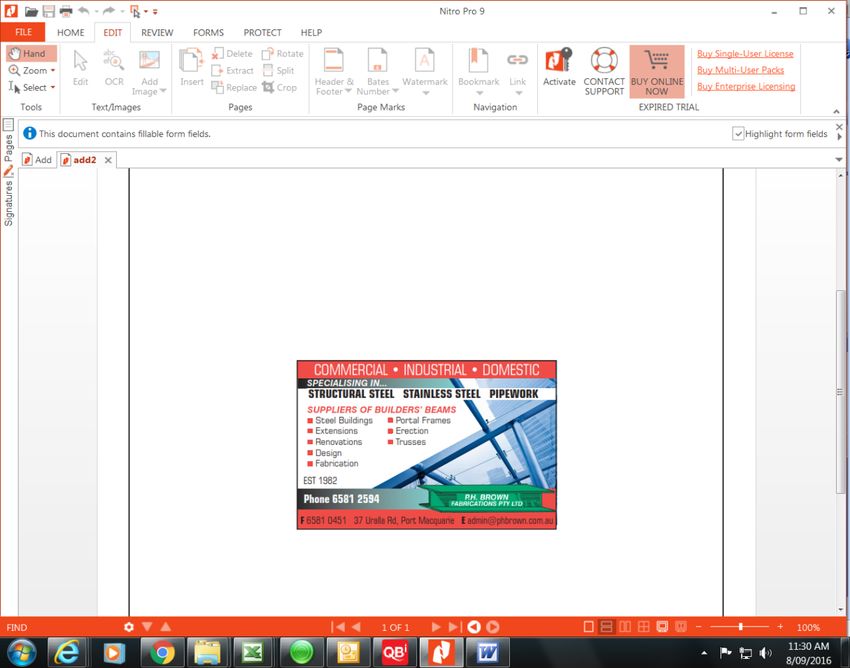Switch to facing pages view
Screen dimensions: 850x668
coord(625,627)
